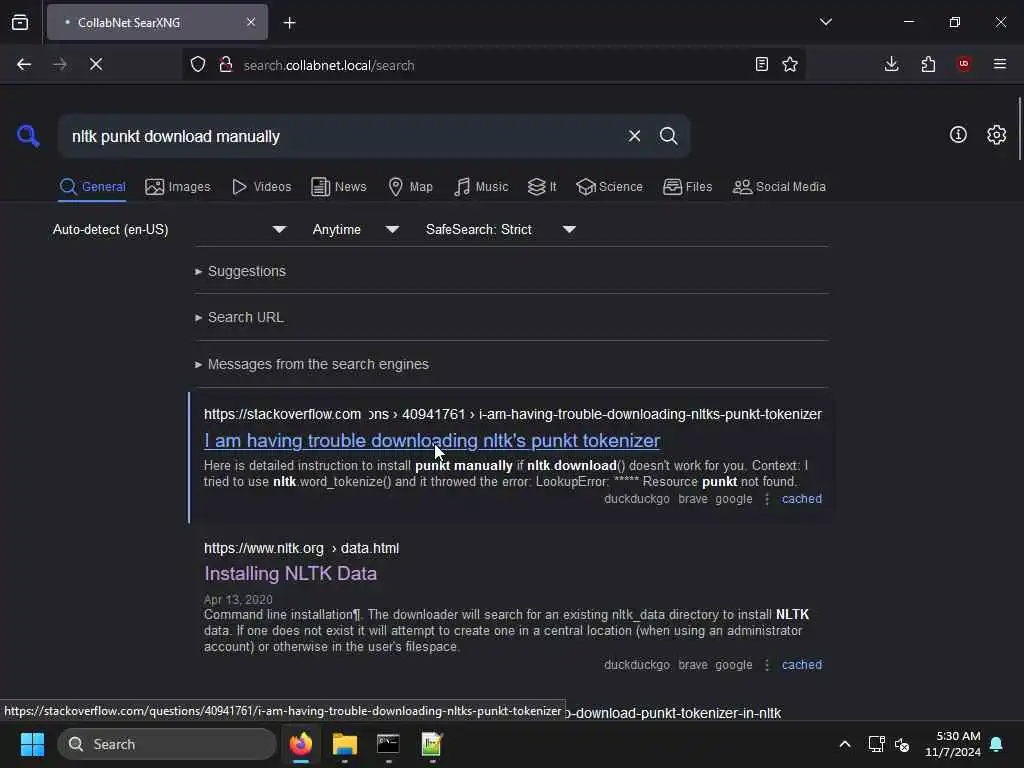Open the Notepad++ taskbar icon
The image size is (1024, 768).
[x=432, y=744]
